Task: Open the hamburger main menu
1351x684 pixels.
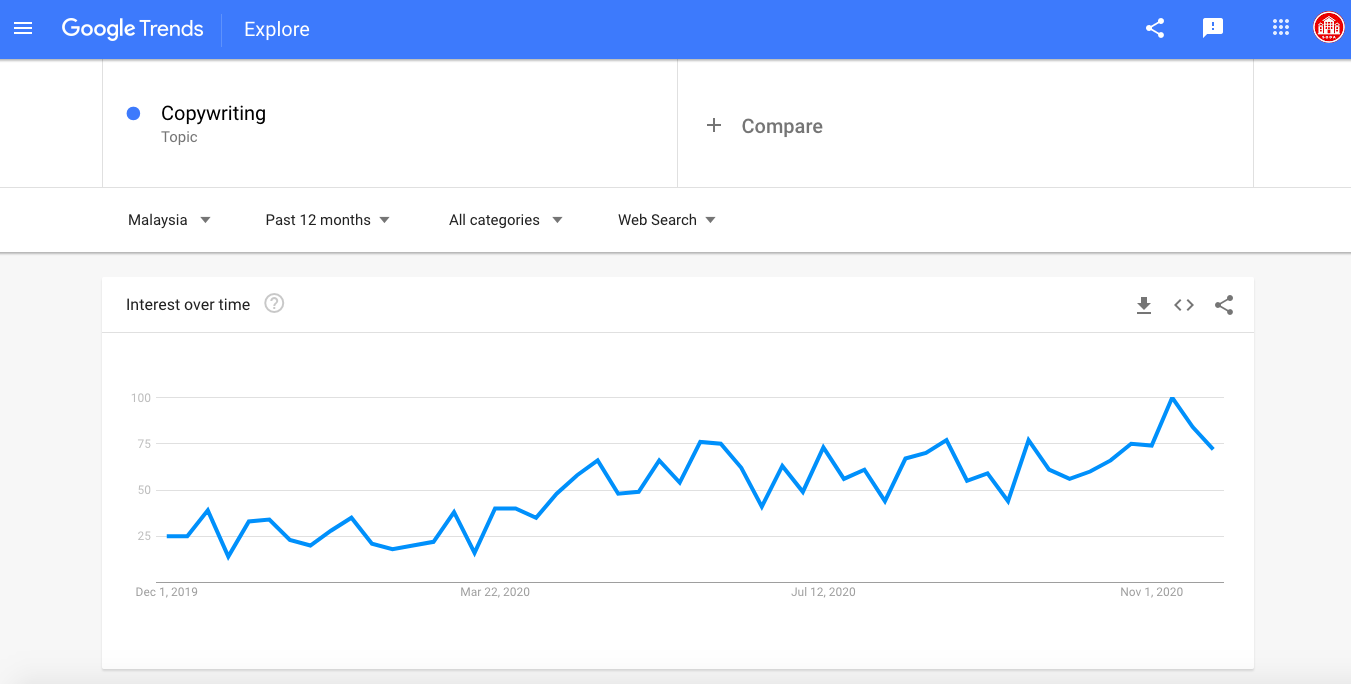Action: (23, 29)
